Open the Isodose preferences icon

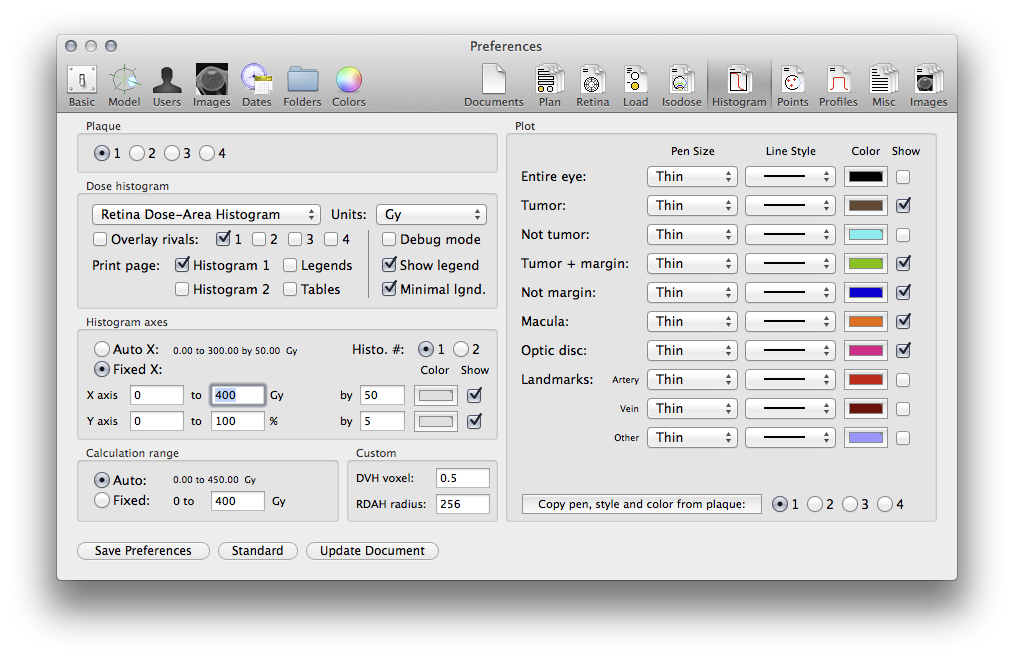[x=681, y=85]
